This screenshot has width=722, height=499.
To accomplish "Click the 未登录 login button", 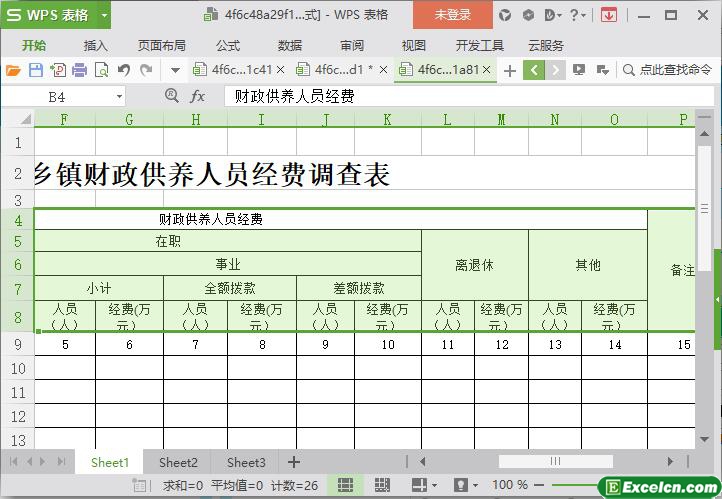I will [x=452, y=15].
